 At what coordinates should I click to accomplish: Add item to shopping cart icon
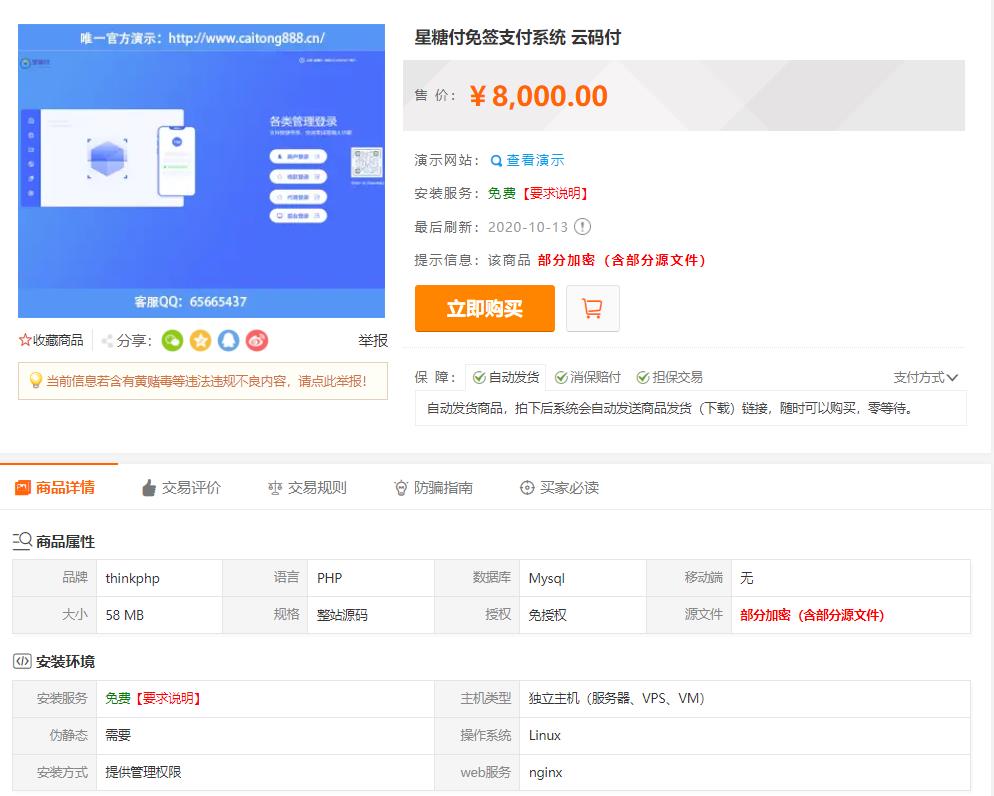click(592, 309)
